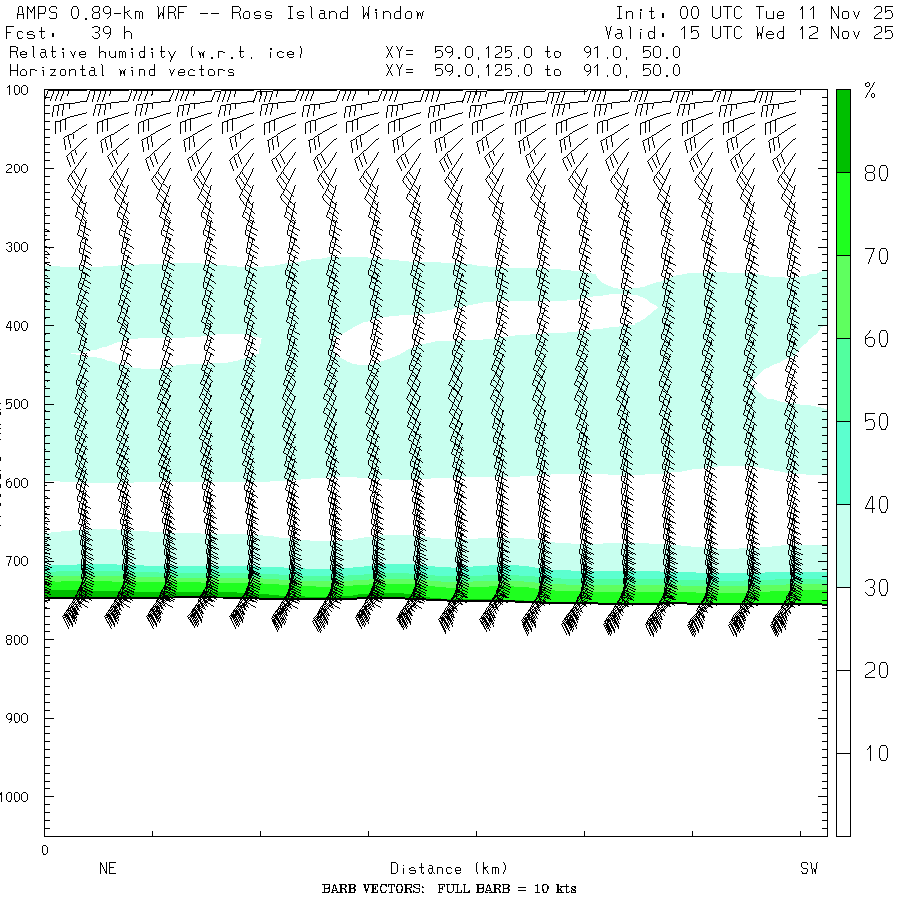Click the darkest green swatch above 80
The width and height of the screenshot is (900, 900).
[843, 131]
